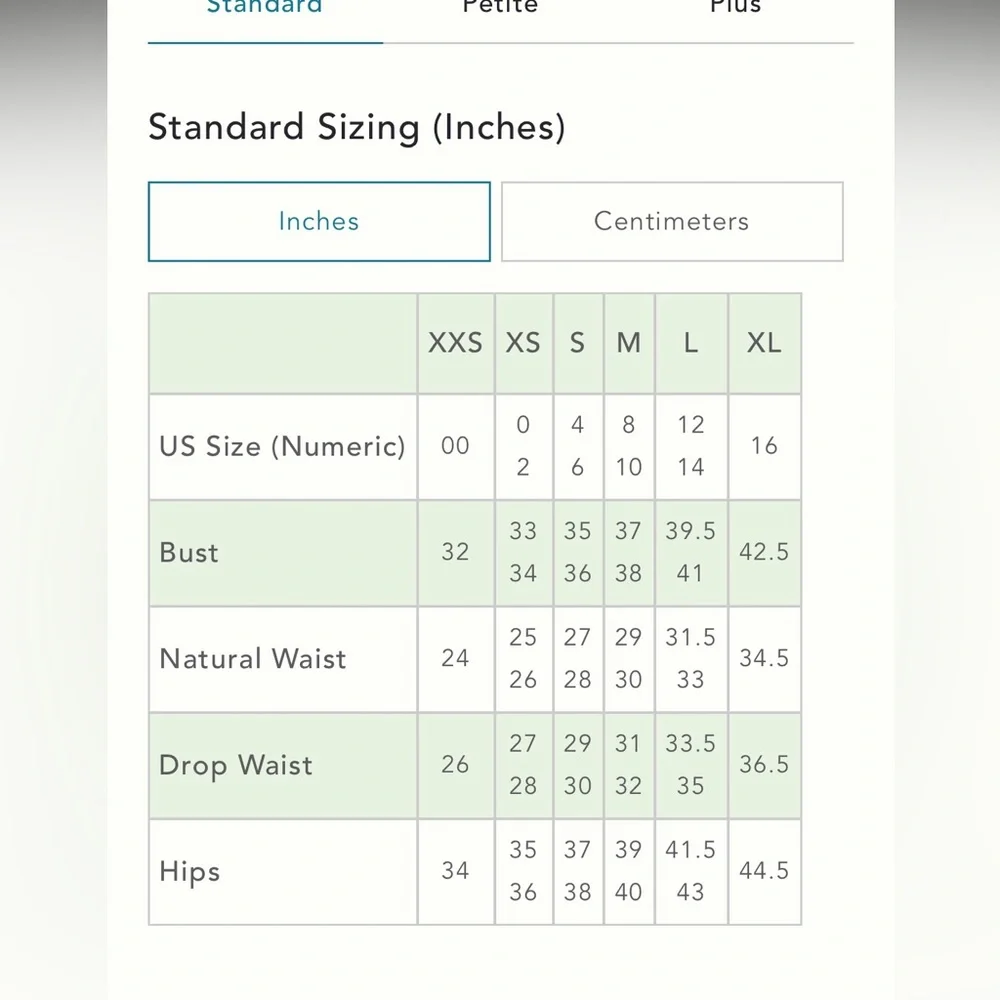
Task: Select the S column header
Action: click(577, 343)
